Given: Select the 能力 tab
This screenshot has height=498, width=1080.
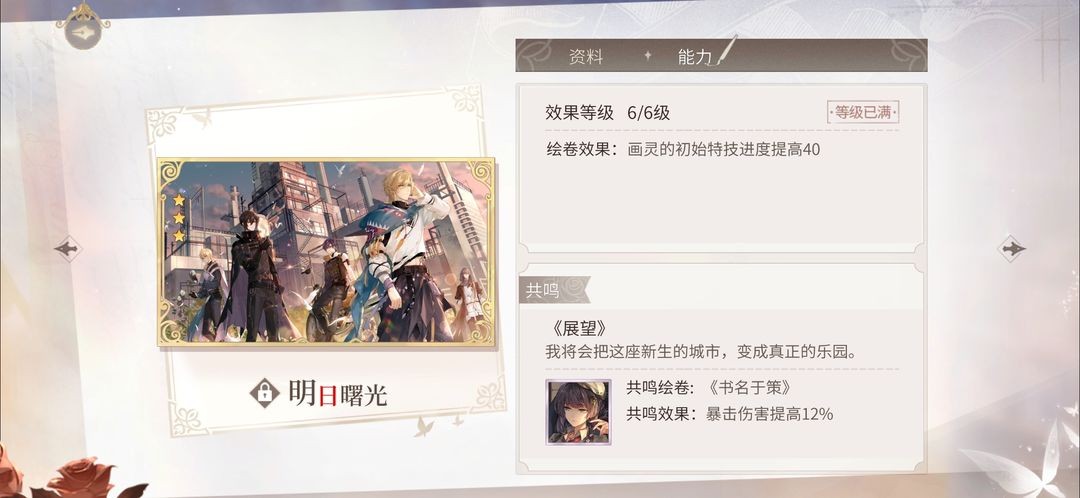Looking at the screenshot, I should (x=694, y=57).
